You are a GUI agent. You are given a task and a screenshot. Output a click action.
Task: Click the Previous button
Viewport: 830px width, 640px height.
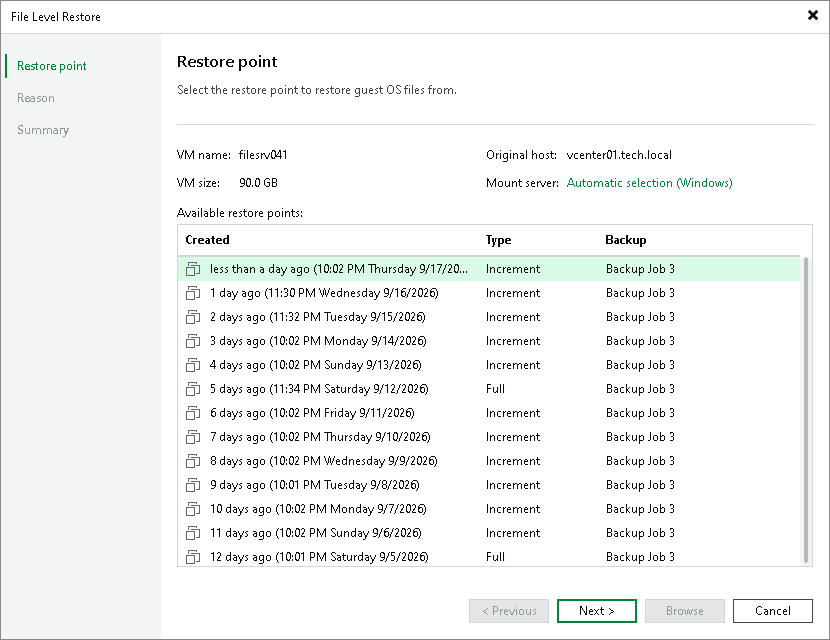click(x=509, y=611)
